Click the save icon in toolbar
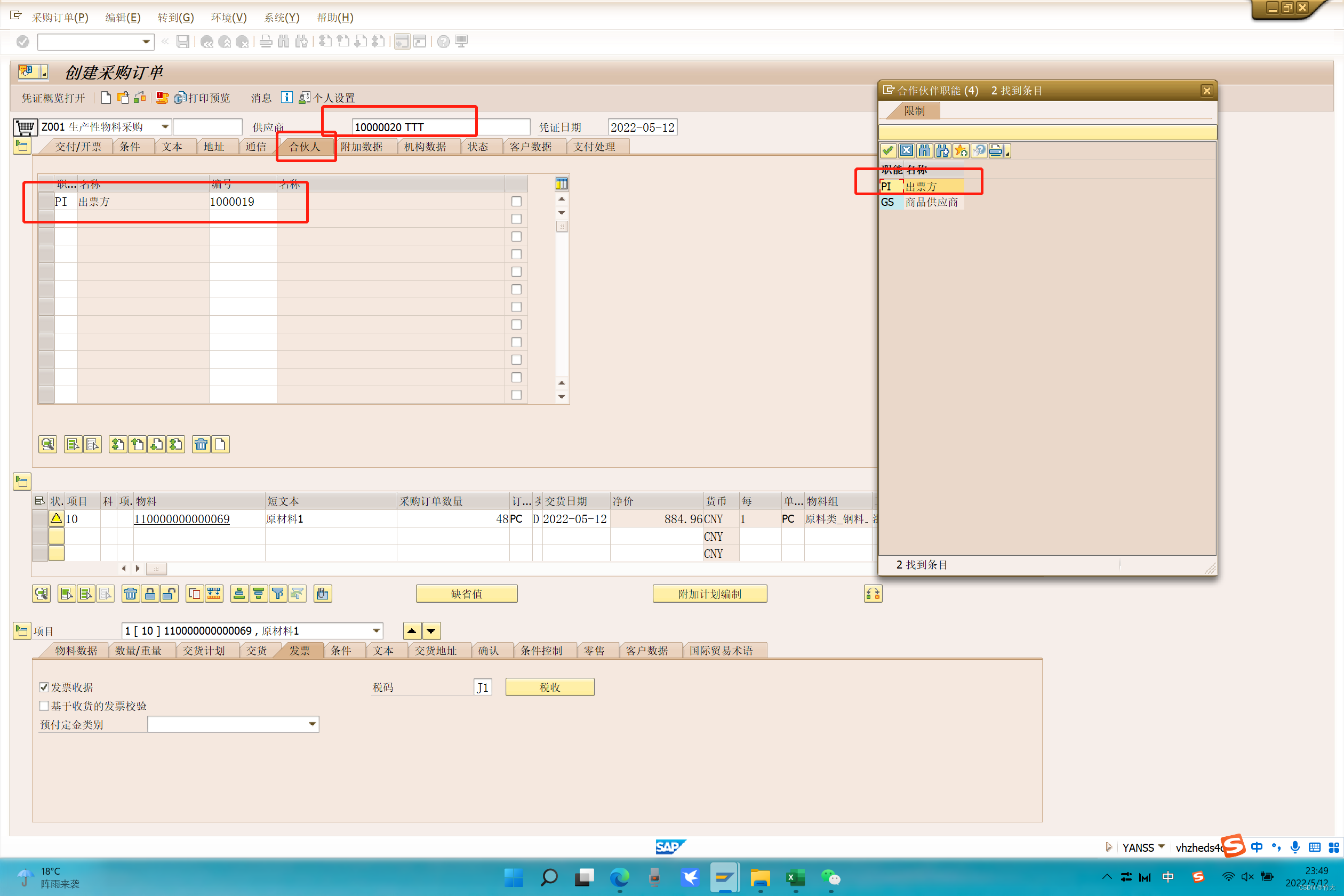This screenshot has height=896, width=1344. (x=183, y=41)
